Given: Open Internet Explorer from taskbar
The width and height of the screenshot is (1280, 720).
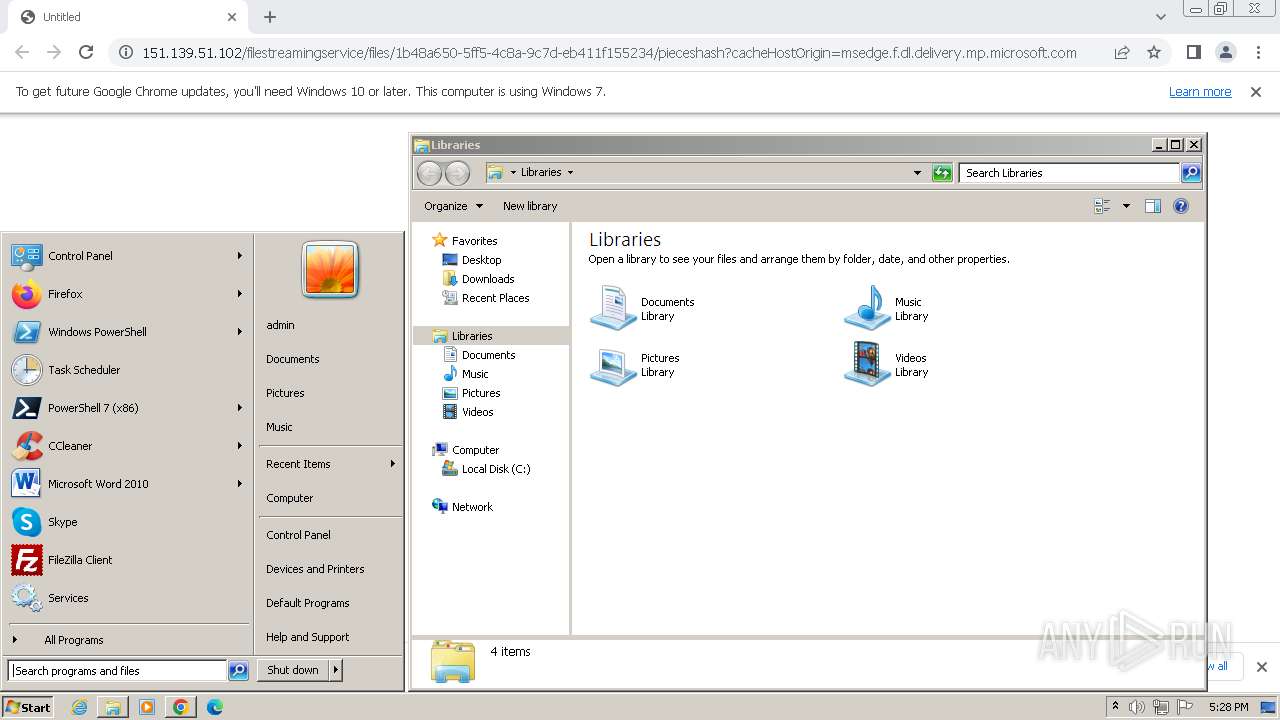Looking at the screenshot, I should click(79, 707).
